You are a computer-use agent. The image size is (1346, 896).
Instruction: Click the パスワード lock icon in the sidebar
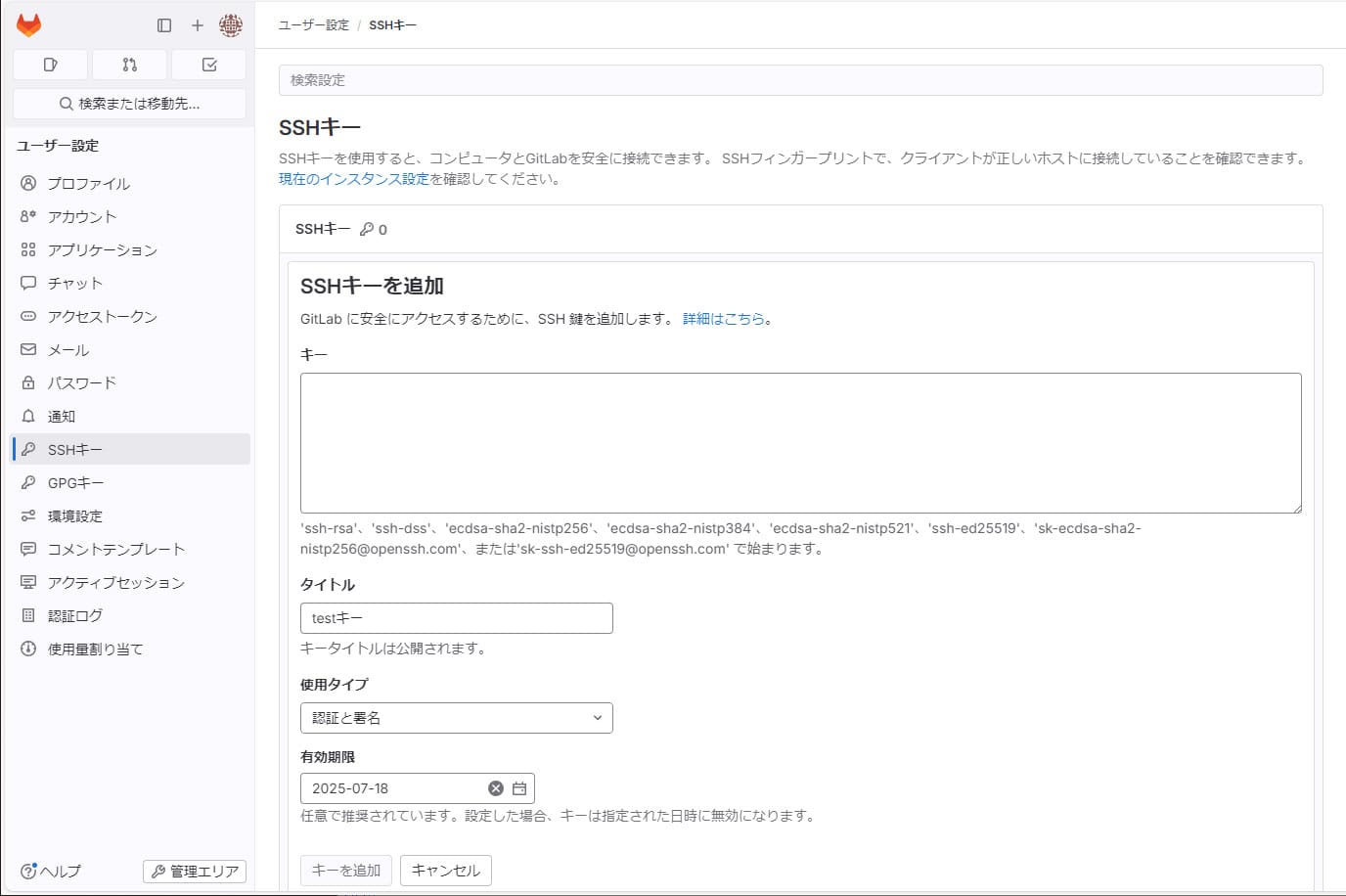click(28, 382)
